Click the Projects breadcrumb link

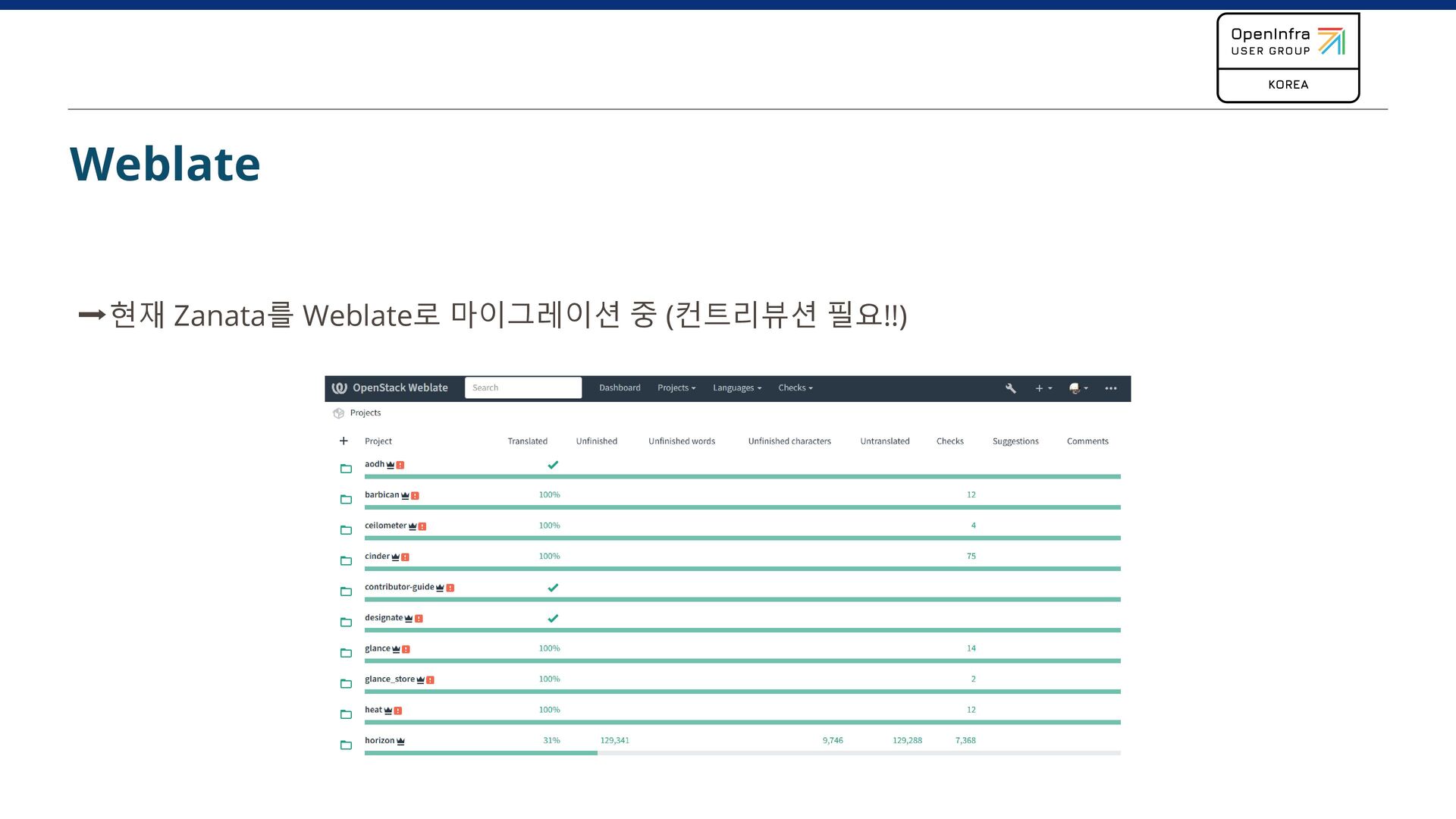[366, 413]
